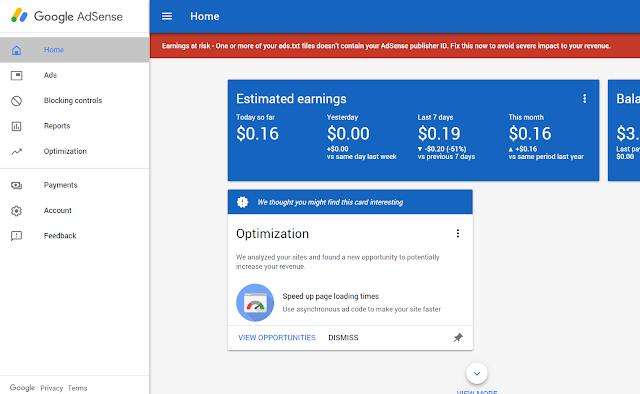Click the Reports chart icon

16,126
